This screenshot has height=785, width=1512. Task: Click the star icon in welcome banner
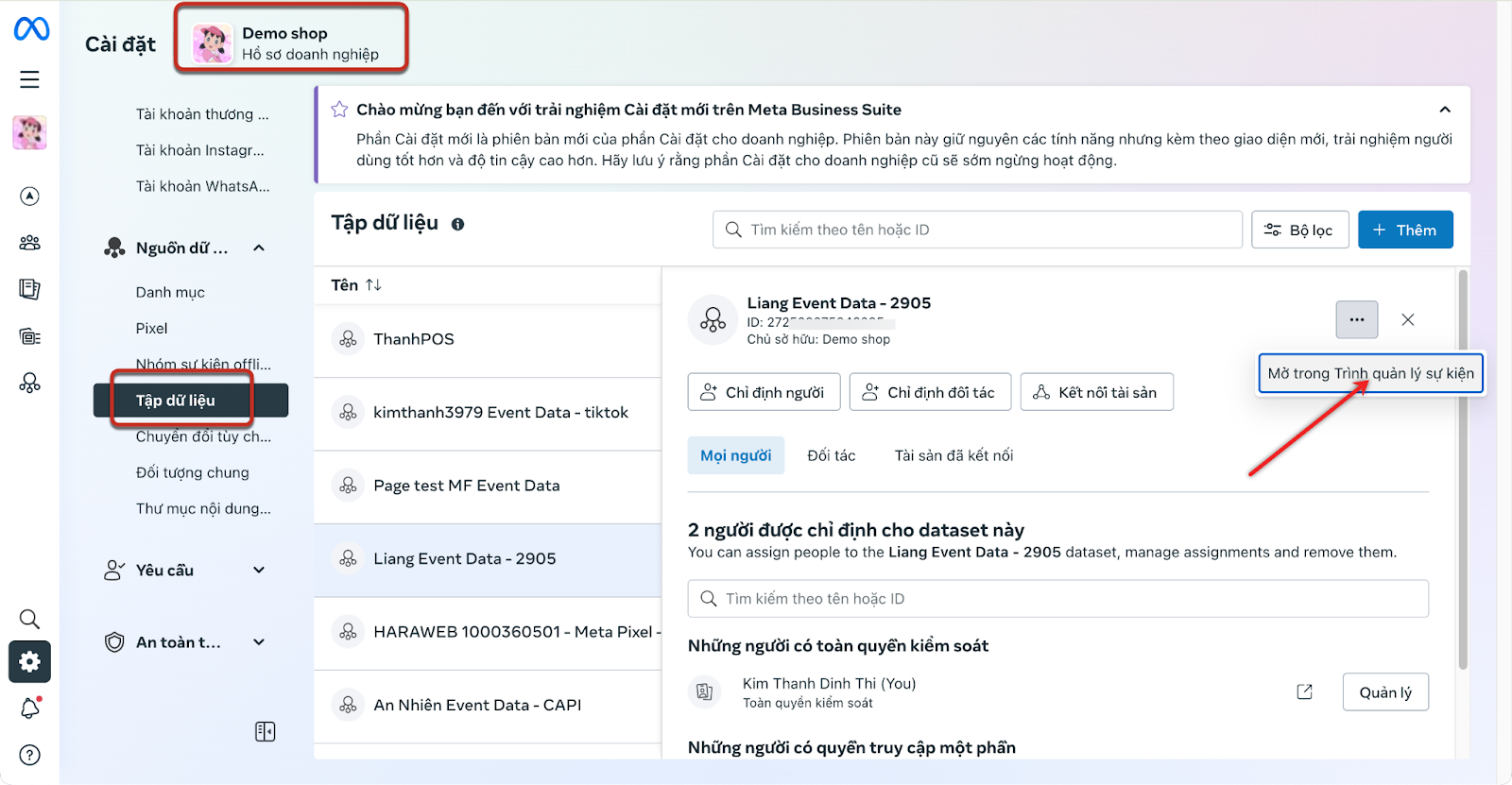pos(339,110)
